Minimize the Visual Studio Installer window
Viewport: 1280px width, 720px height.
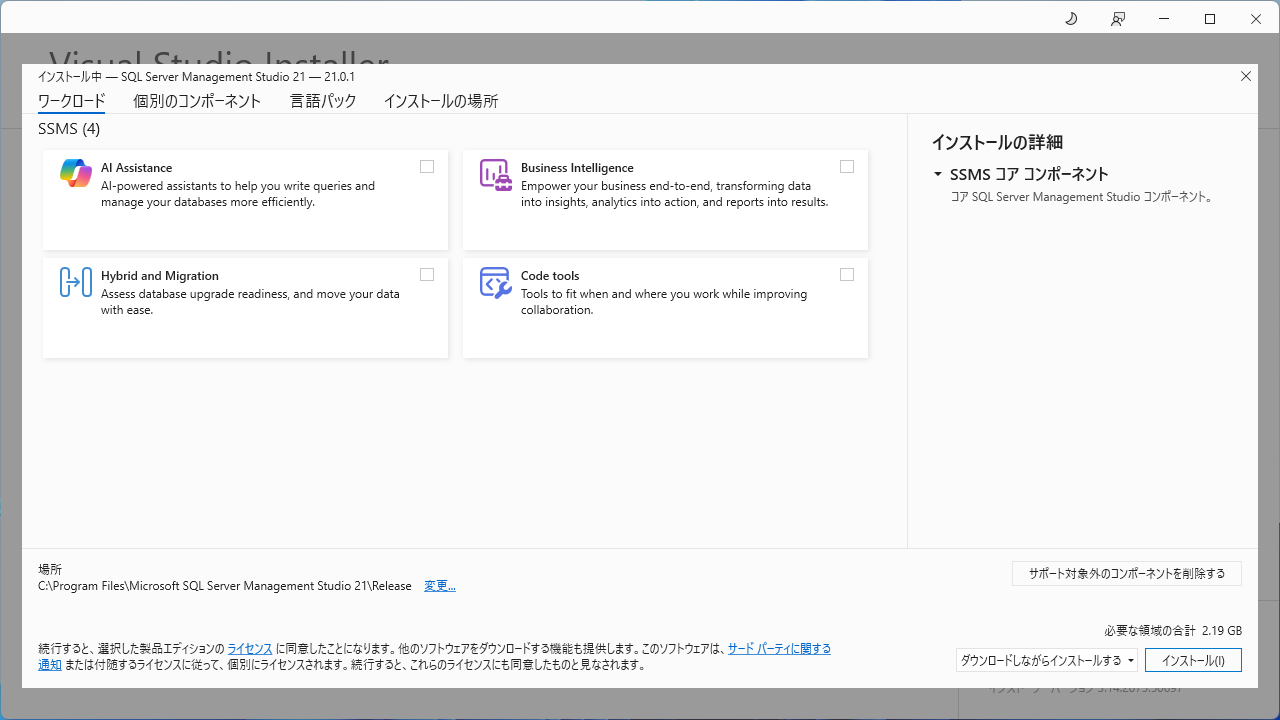coord(1164,19)
